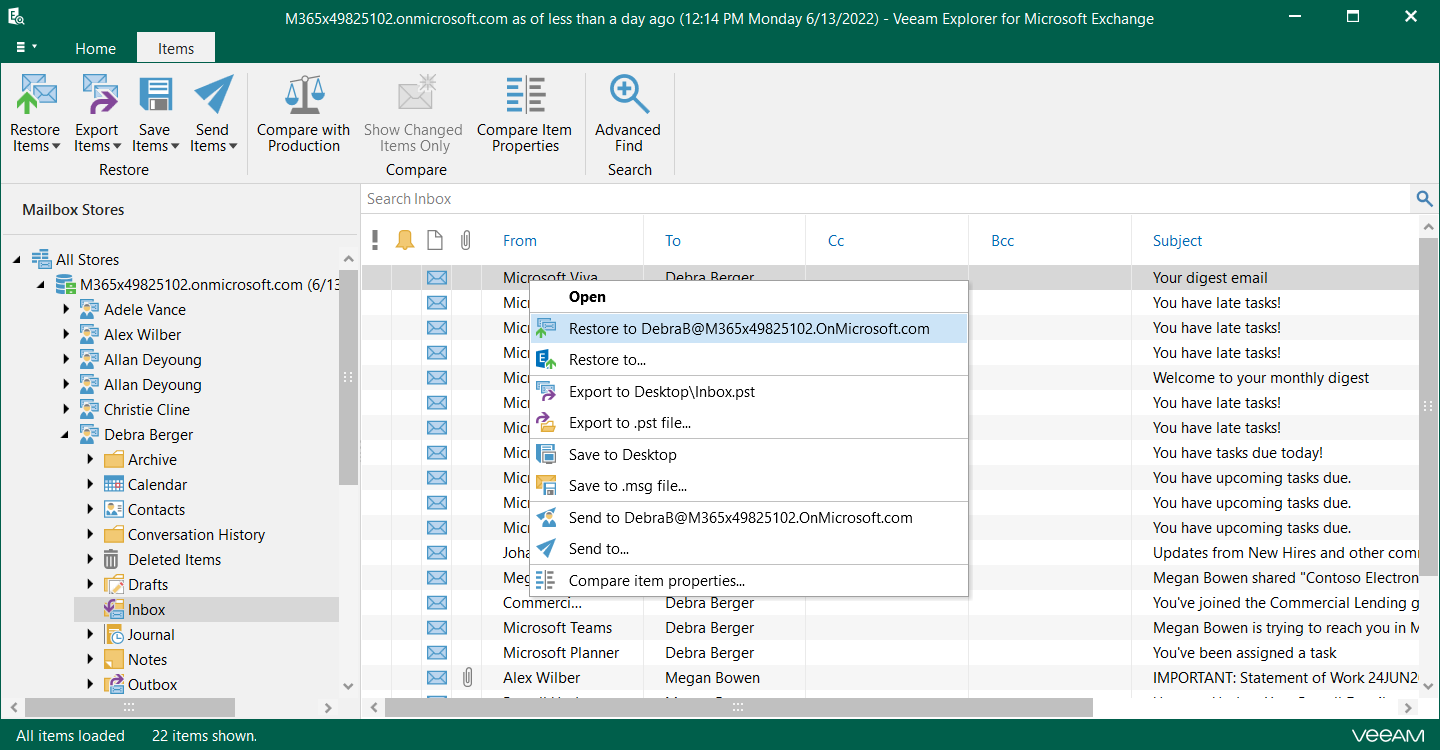
Task: Switch to the Items ribbon tab
Action: click(176, 48)
